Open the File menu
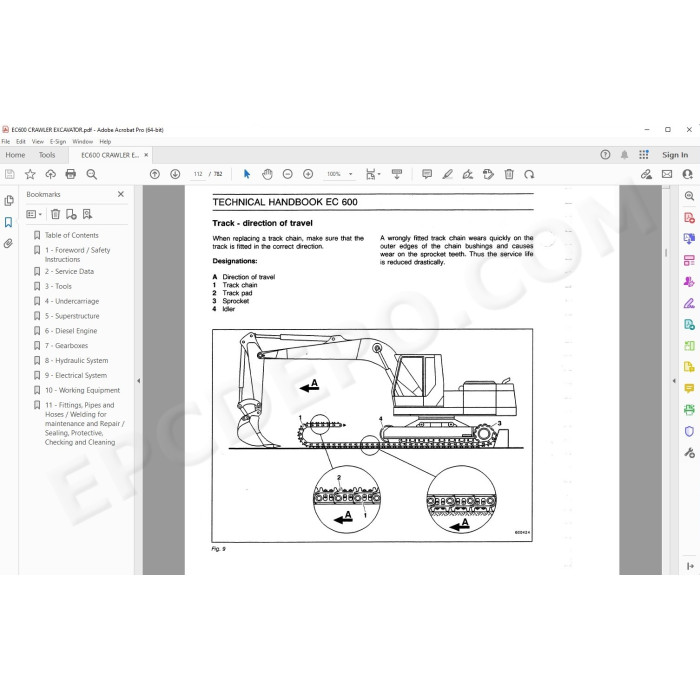Screen dimensions: 700x700 6,142
